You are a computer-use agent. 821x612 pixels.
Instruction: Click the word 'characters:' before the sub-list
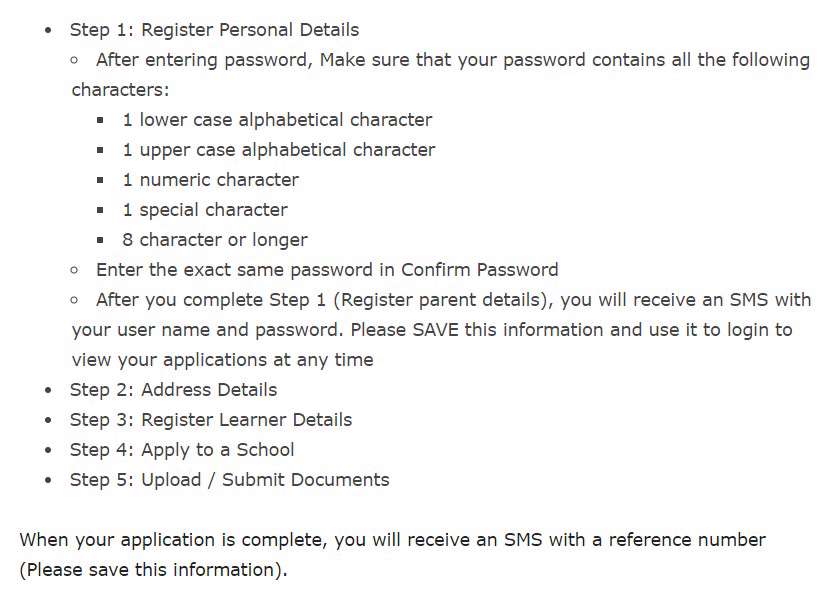120,90
